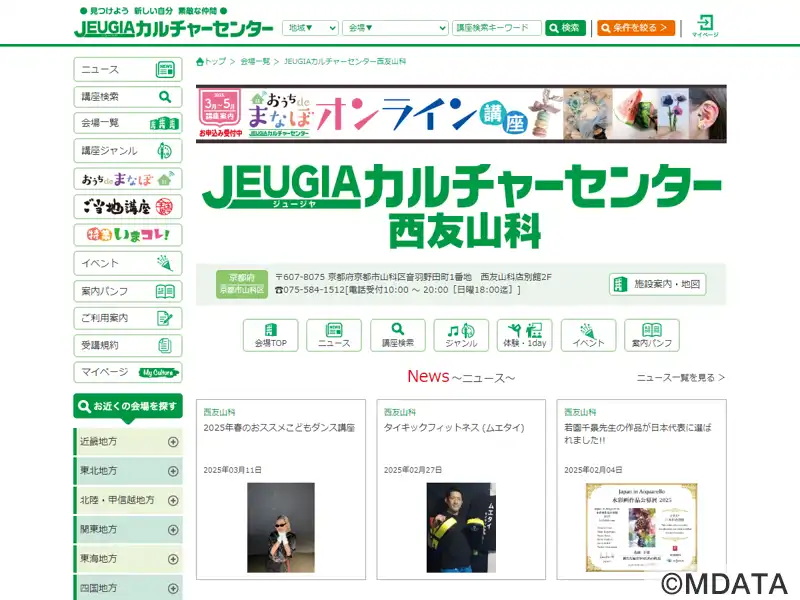Image resolution: width=800 pixels, height=600 pixels.
Task: Expand 東海地方 region
Action: tap(128, 559)
